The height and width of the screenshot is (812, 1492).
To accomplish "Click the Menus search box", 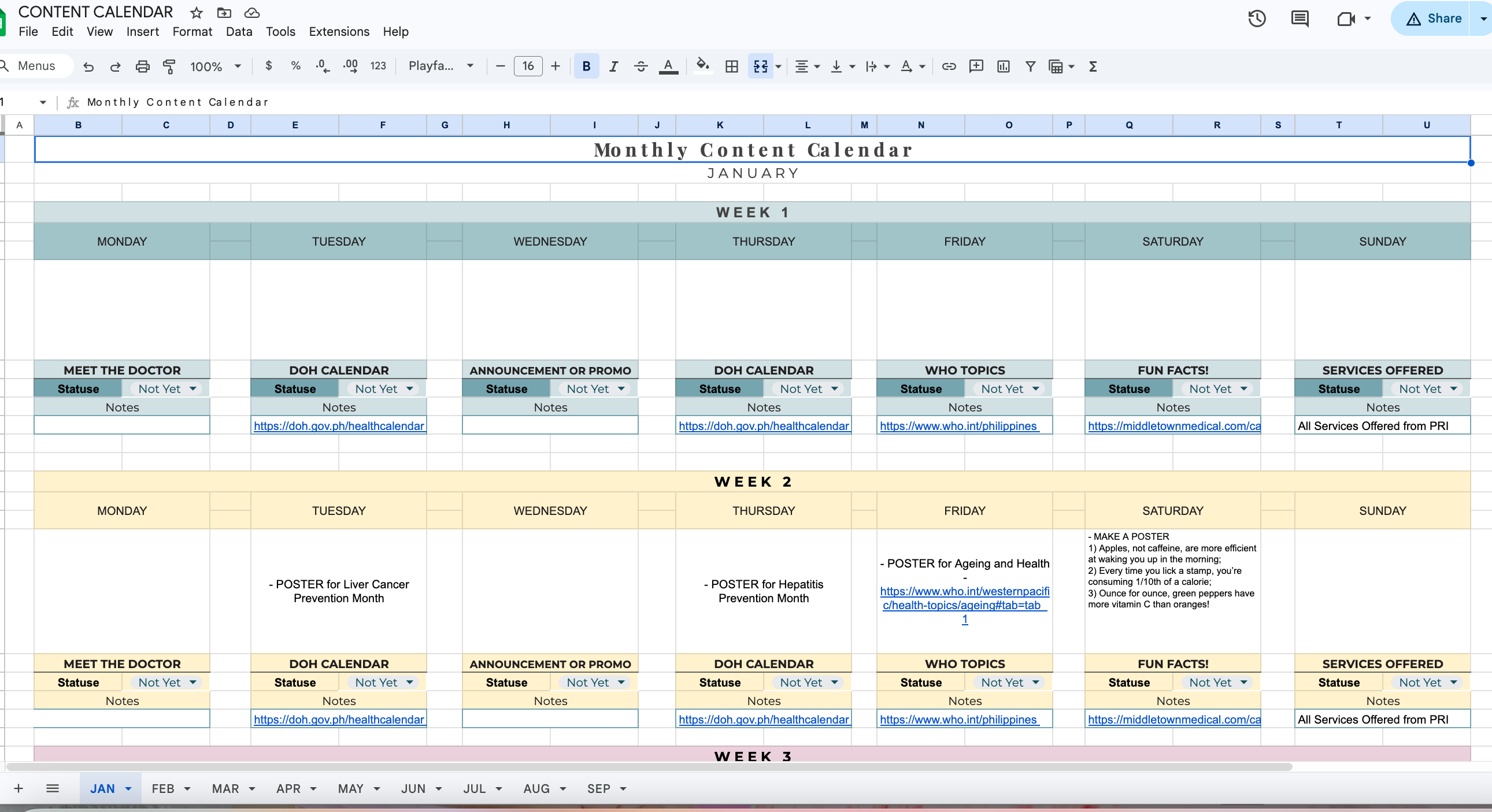I will 36,66.
